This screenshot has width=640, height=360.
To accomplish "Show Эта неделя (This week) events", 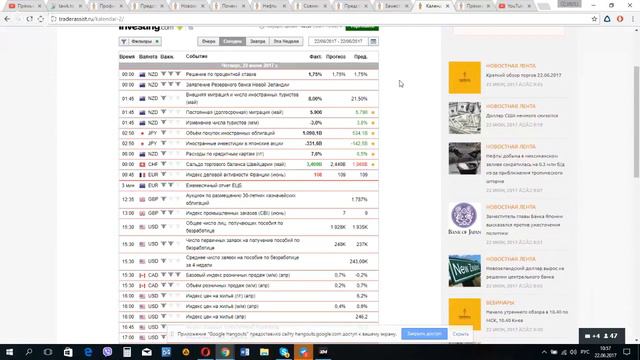I will (286, 41).
